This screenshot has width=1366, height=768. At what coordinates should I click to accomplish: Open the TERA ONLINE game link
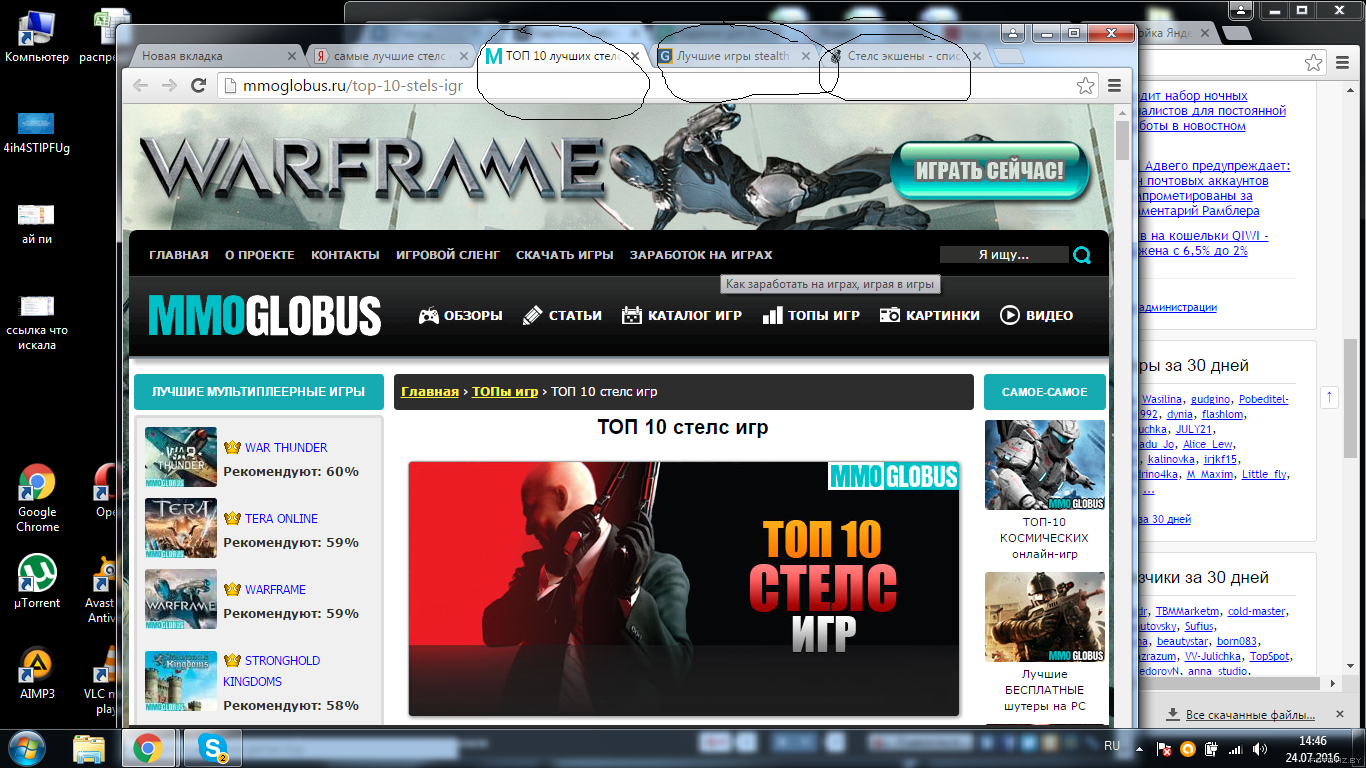pyautogui.click(x=282, y=519)
